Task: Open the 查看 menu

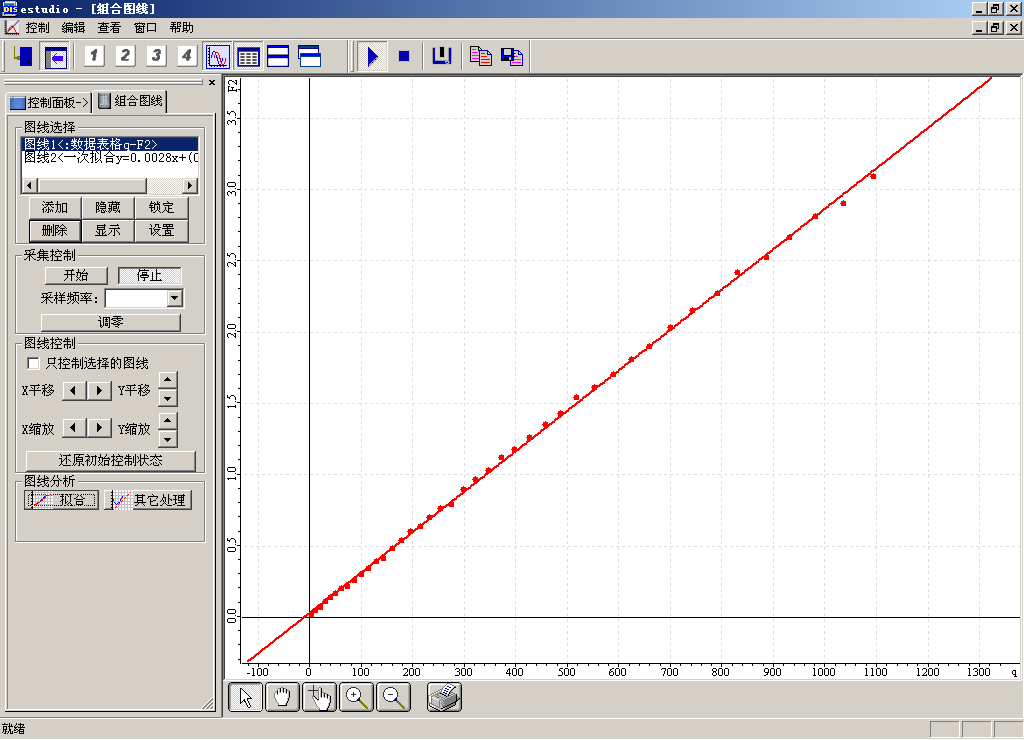Action: pos(109,28)
